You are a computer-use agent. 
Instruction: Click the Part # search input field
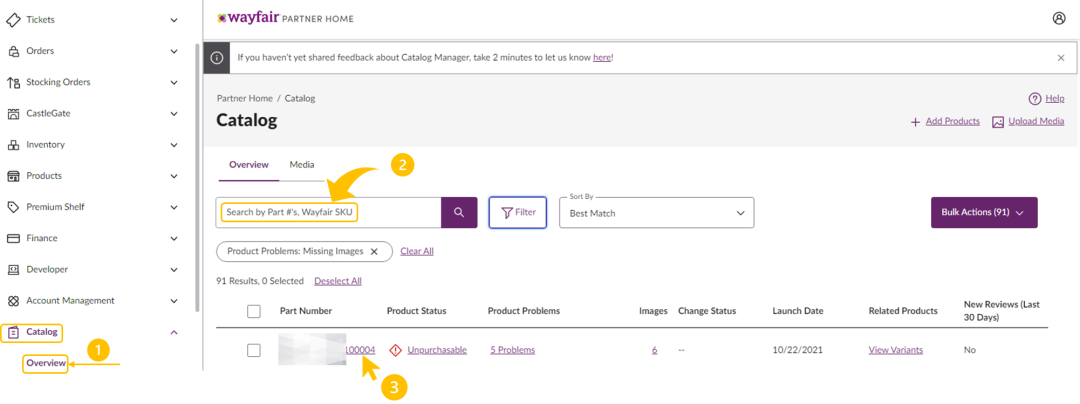pos(329,212)
